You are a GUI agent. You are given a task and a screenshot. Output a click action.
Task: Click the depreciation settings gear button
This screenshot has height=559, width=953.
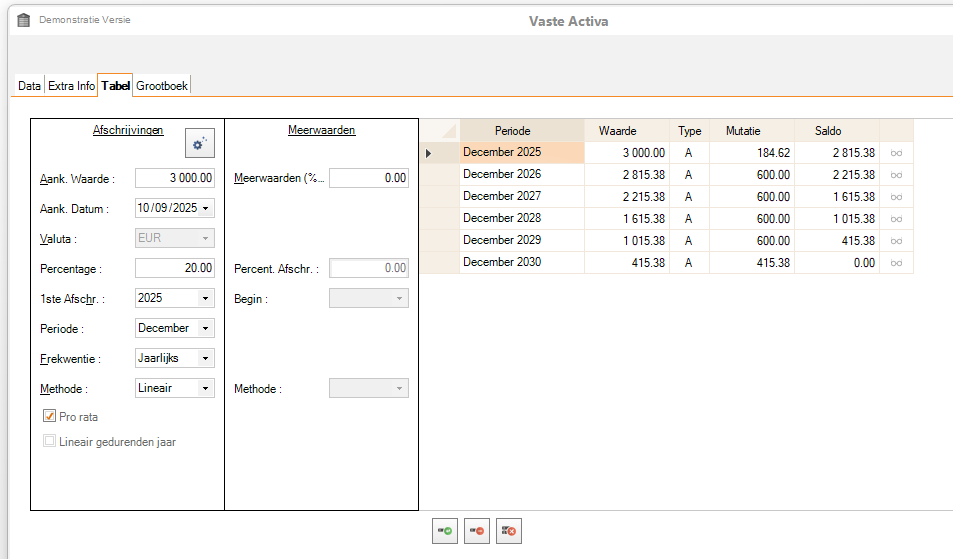(200, 144)
